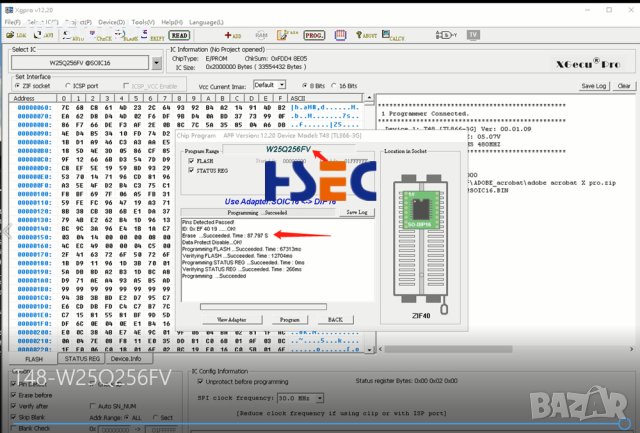640x433 pixels.
Task: Open the Device menu
Action: coord(111,22)
